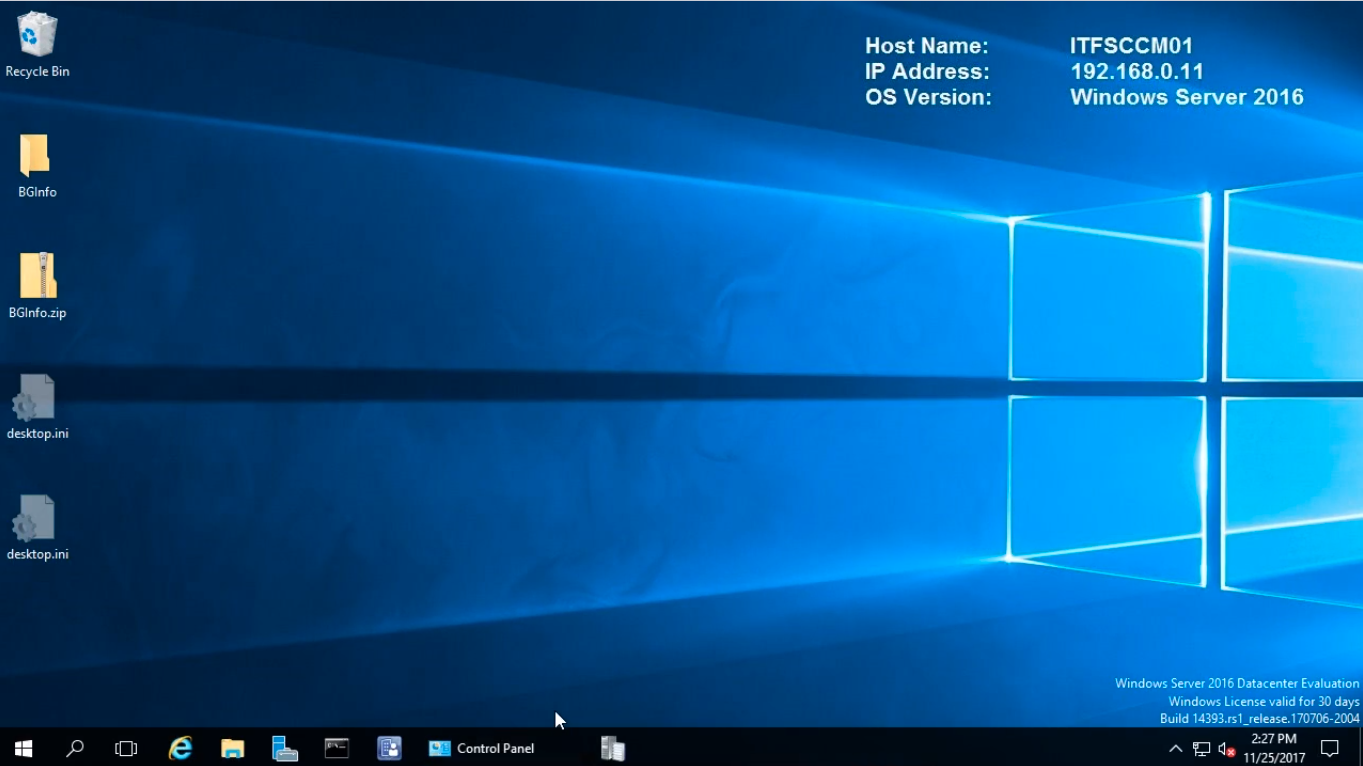Image resolution: width=1363 pixels, height=766 pixels.
Task: Click the muted volume speaker tray icon
Action: (1227, 749)
